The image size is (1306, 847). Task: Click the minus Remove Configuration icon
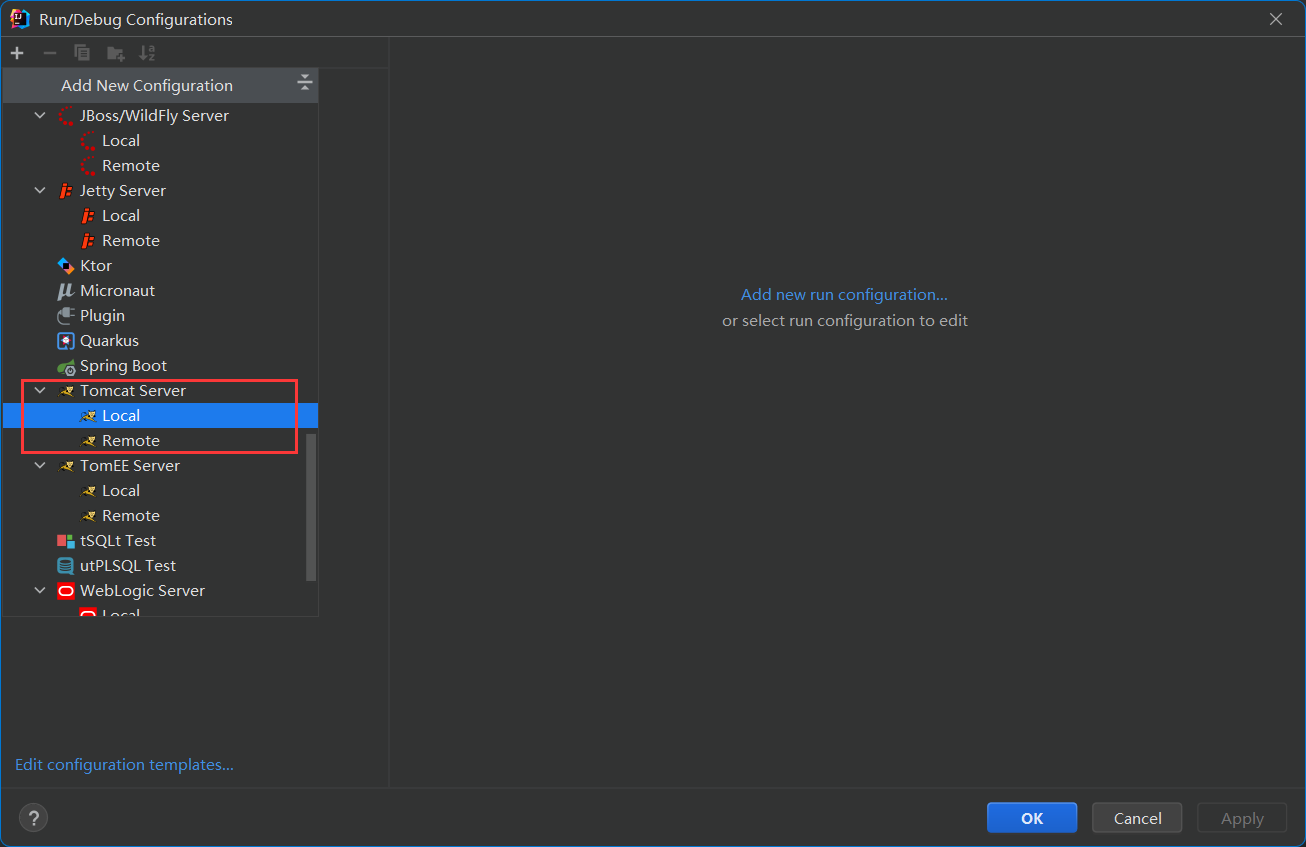coord(50,53)
